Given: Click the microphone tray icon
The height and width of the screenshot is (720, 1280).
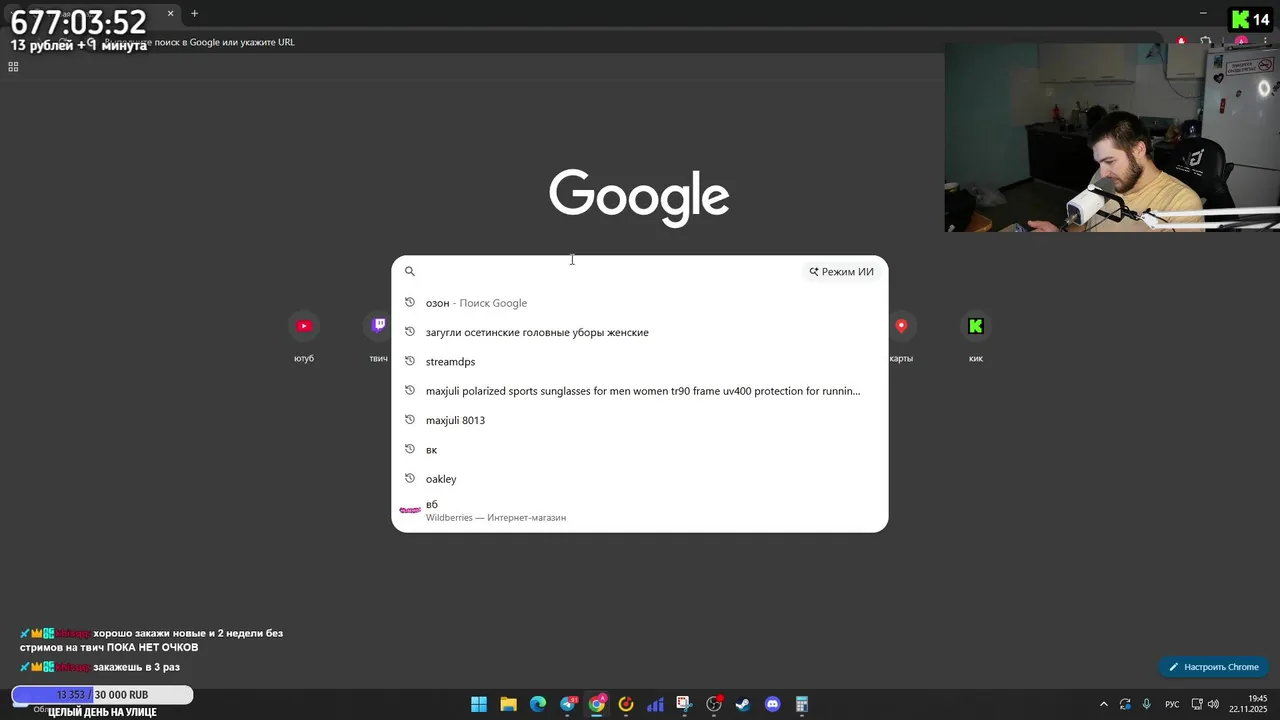Looking at the screenshot, I should 1146,704.
